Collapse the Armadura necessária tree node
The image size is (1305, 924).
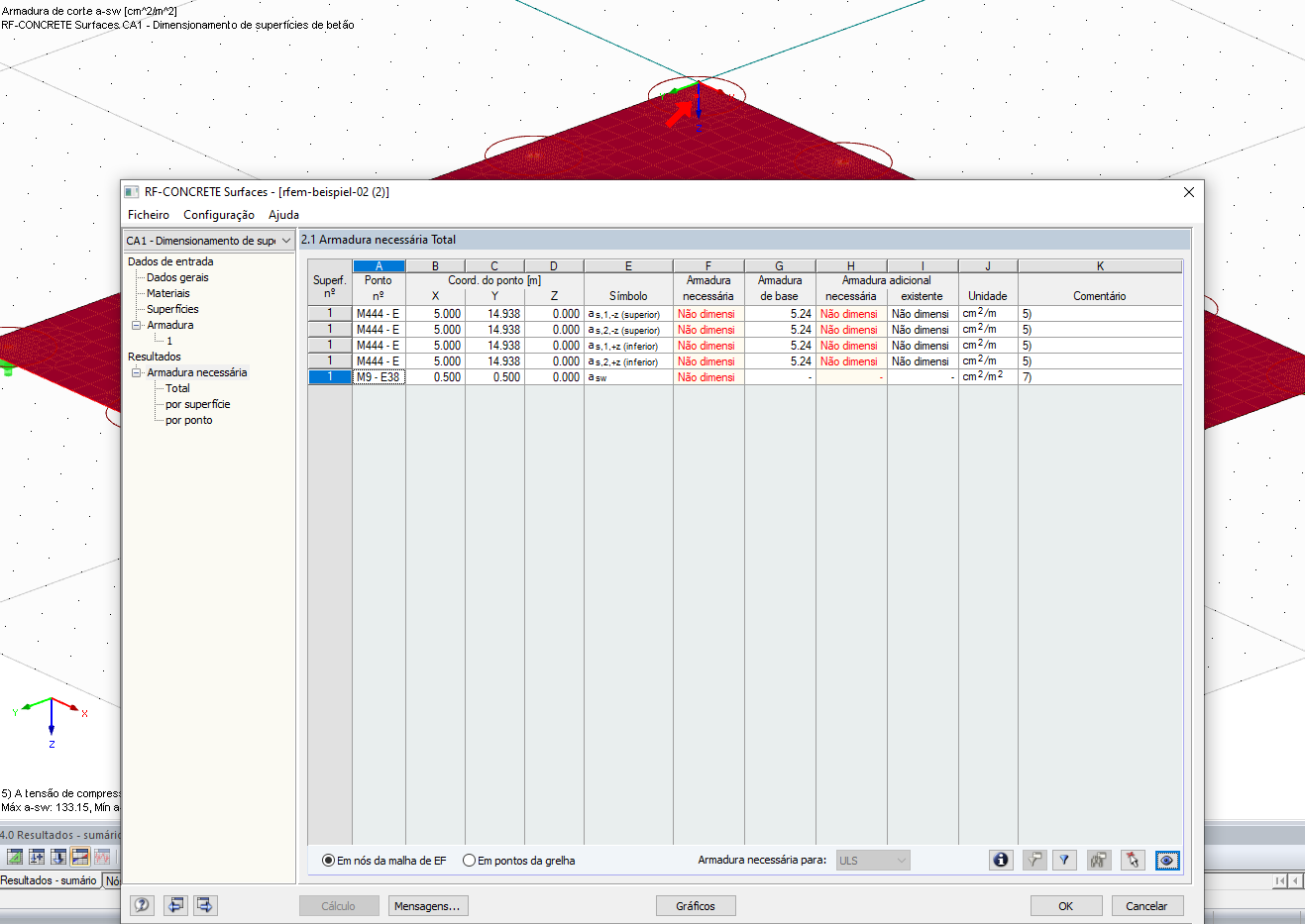click(x=137, y=372)
